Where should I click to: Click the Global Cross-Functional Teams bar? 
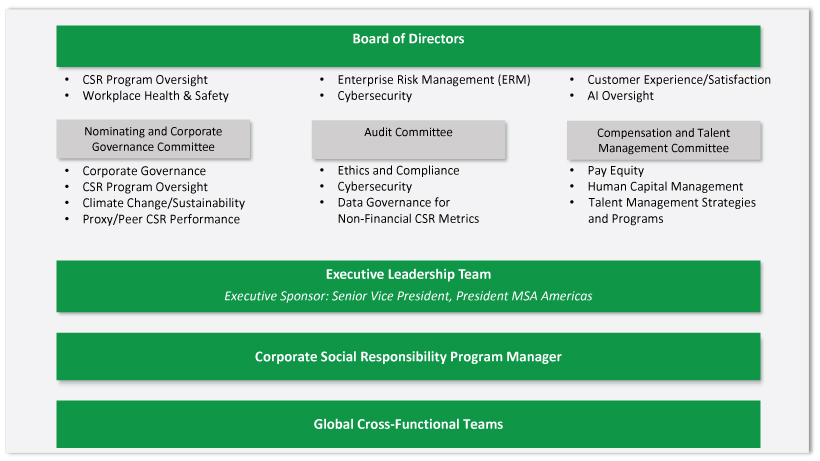click(408, 424)
